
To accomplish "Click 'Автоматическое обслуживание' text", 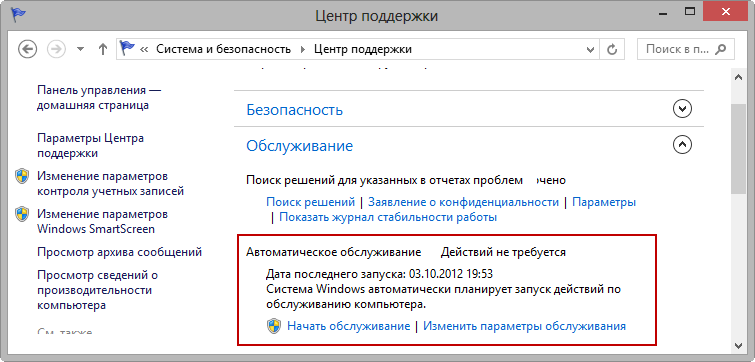I will click(334, 252).
